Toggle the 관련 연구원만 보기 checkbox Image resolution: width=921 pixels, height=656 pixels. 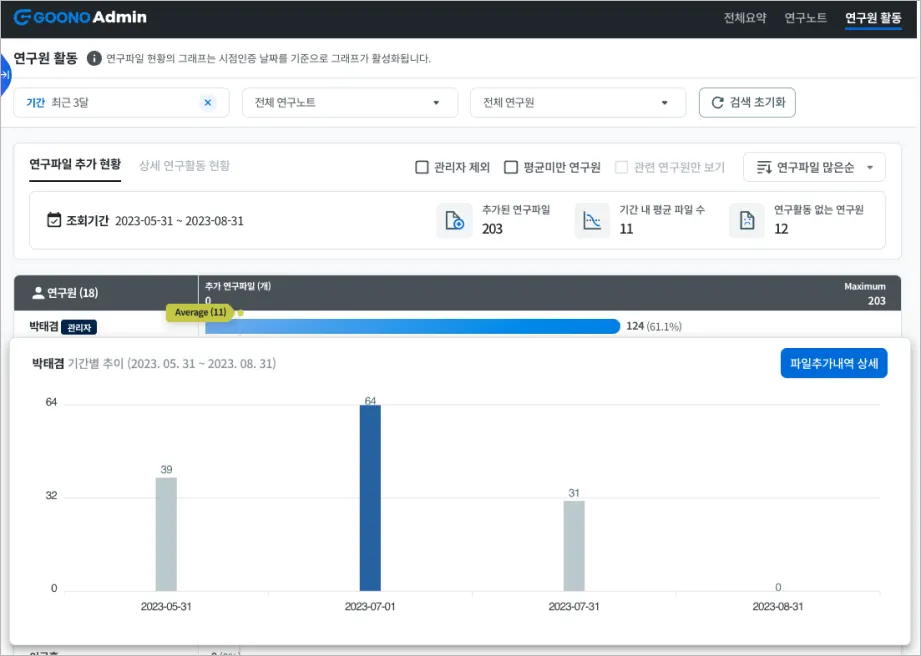[x=621, y=167]
